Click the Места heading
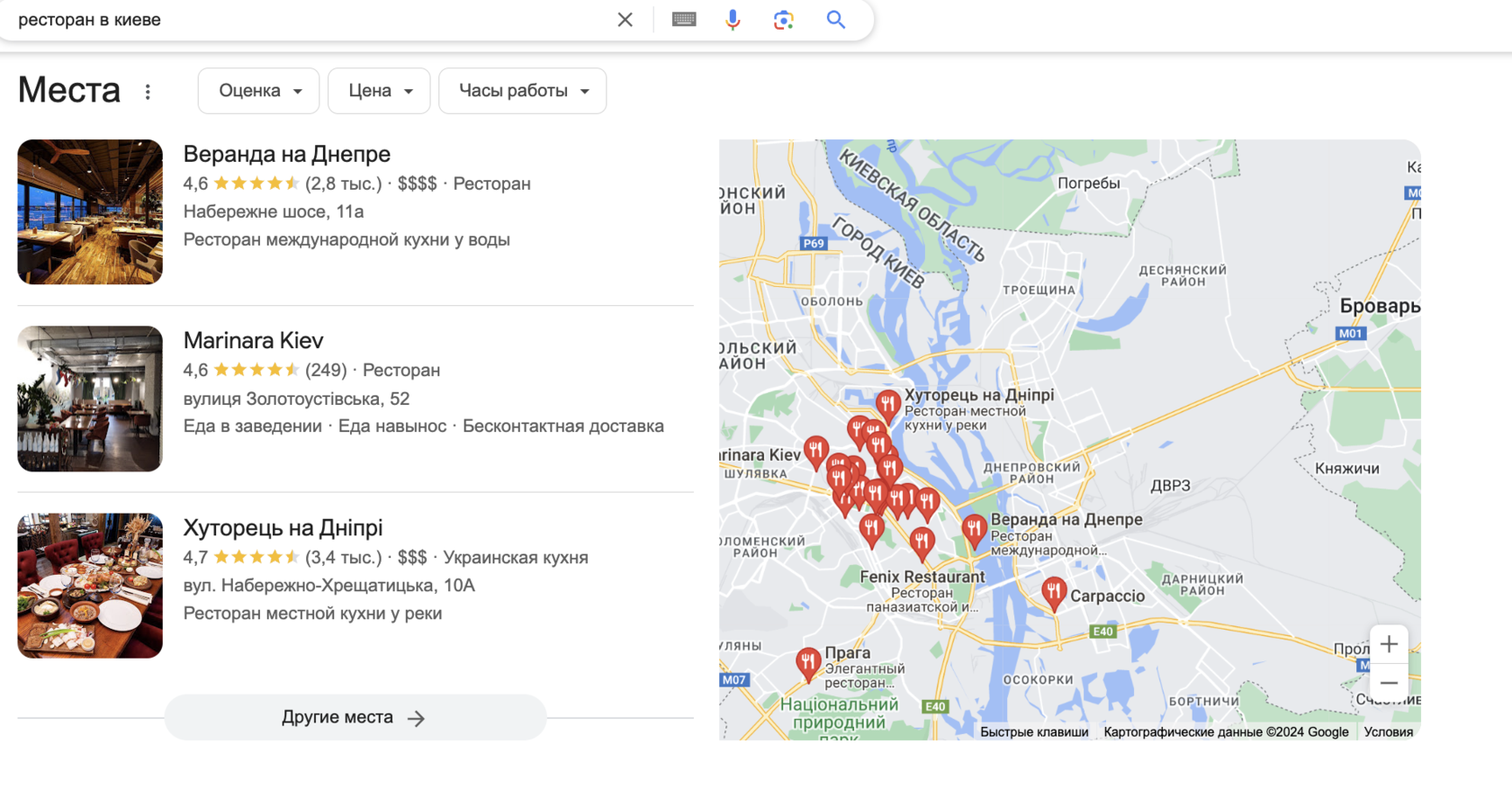The height and width of the screenshot is (789, 1512). point(69,90)
